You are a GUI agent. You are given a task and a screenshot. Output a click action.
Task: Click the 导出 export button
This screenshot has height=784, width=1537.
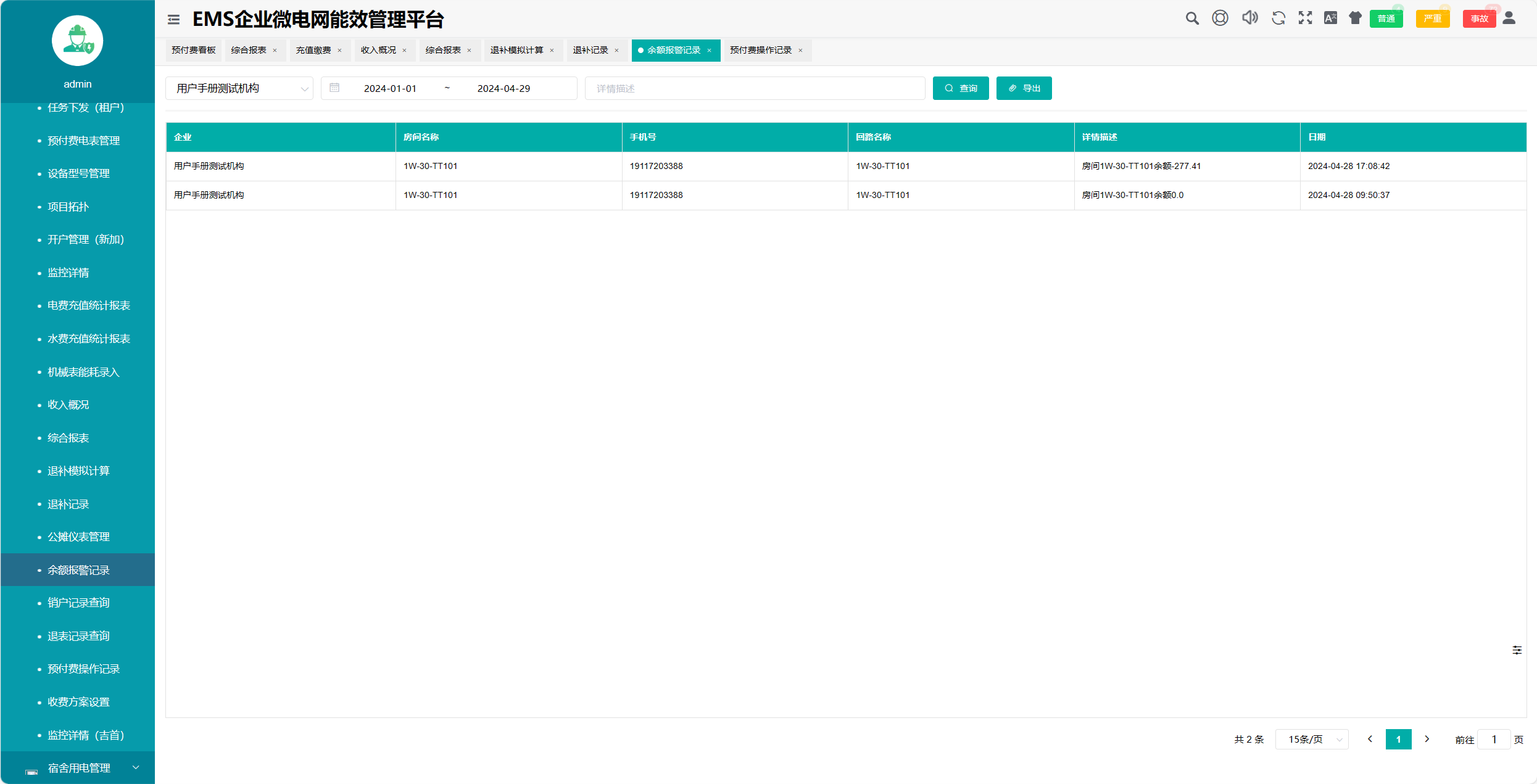point(1024,88)
